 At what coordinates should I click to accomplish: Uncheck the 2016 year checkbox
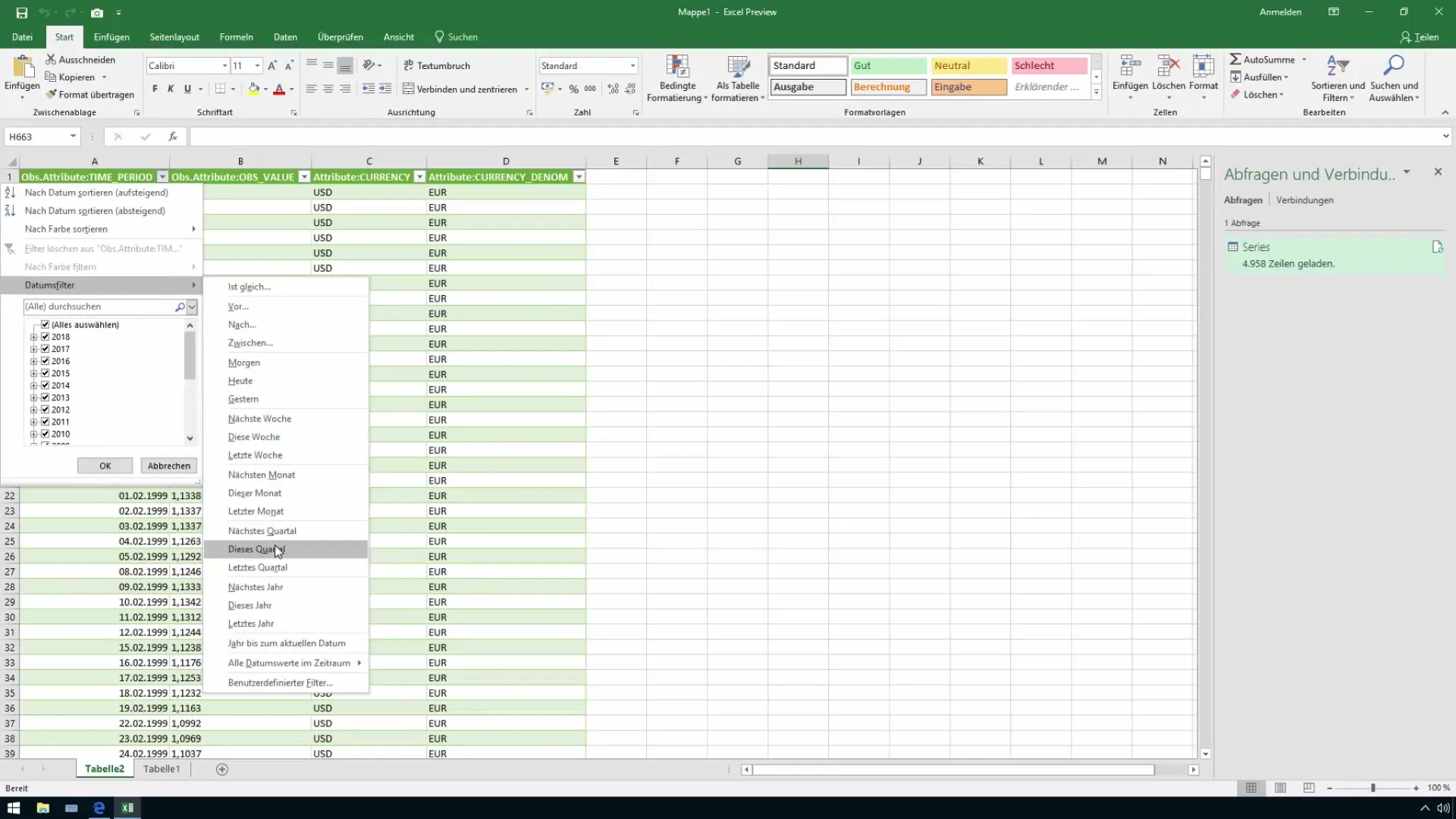pos(45,361)
